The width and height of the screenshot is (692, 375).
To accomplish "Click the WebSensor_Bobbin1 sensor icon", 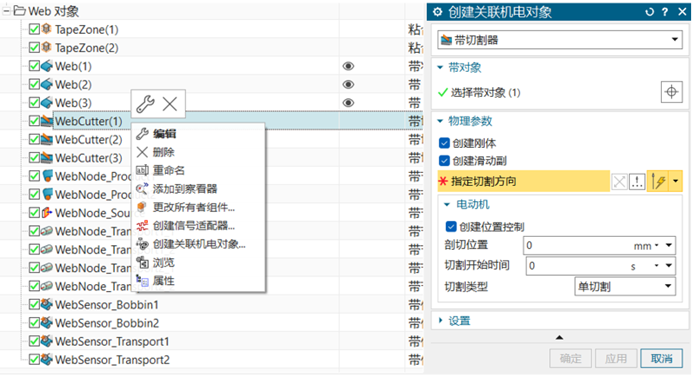I will click(x=47, y=304).
